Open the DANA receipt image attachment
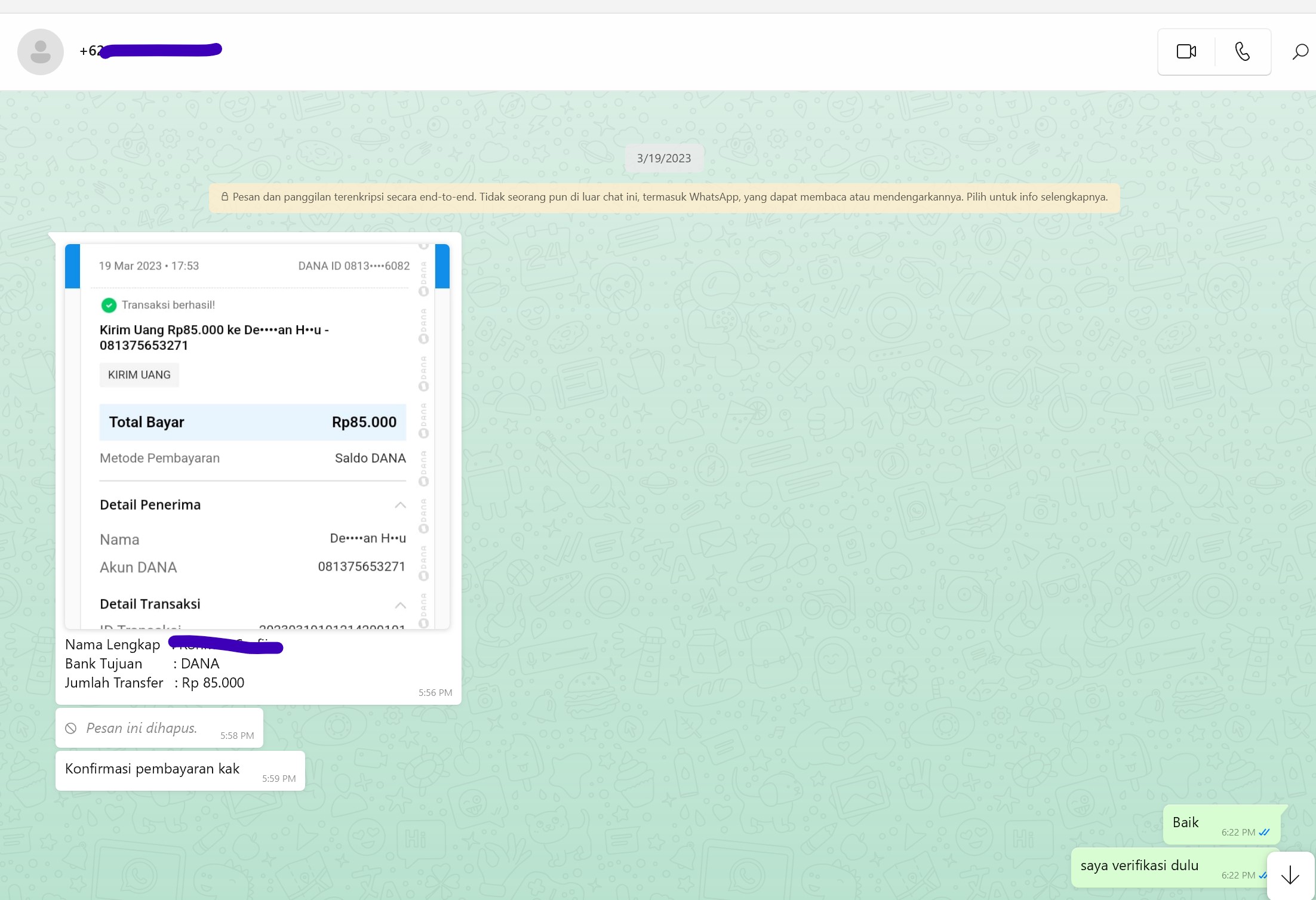Viewport: 1316px width, 900px height. click(x=257, y=436)
